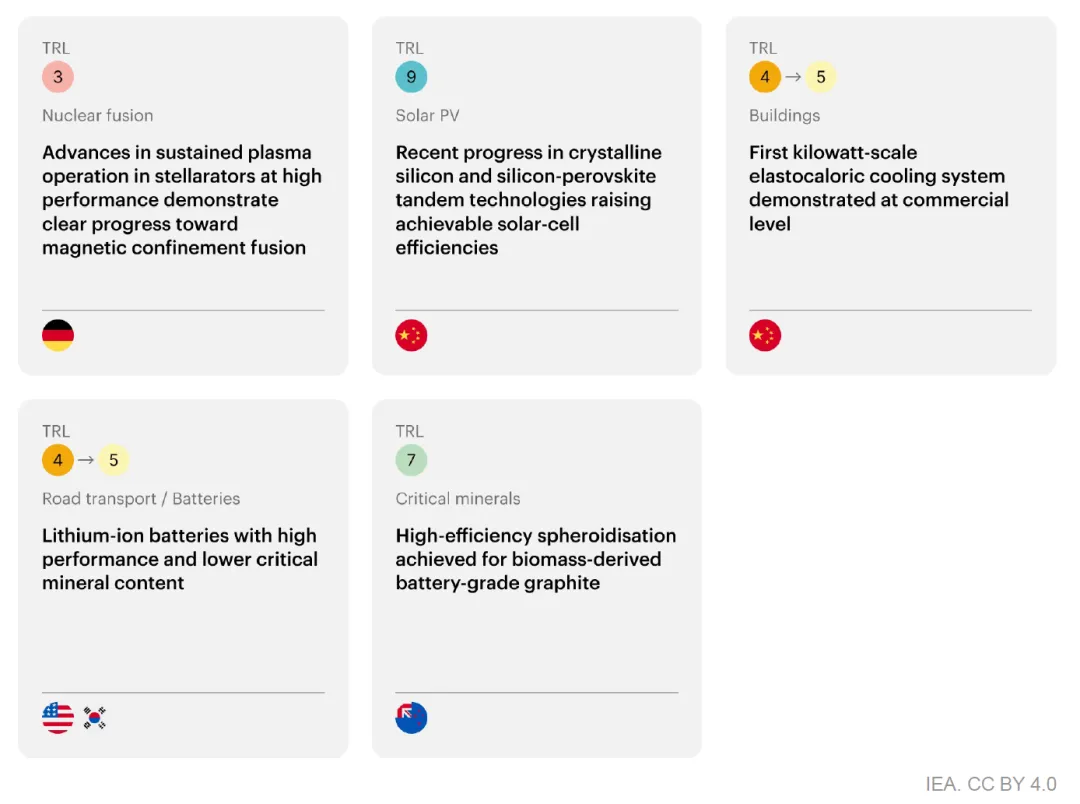
Task: Click the IEA. CC BY 4.0 attribution text
Action: pyautogui.click(x=990, y=784)
